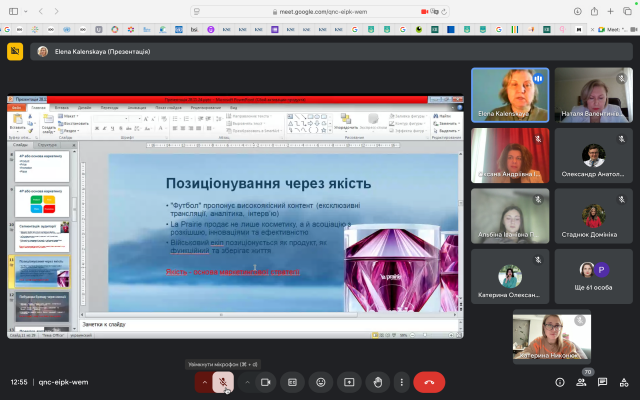Show the participants people list
640x400 pixels.
coord(580,382)
